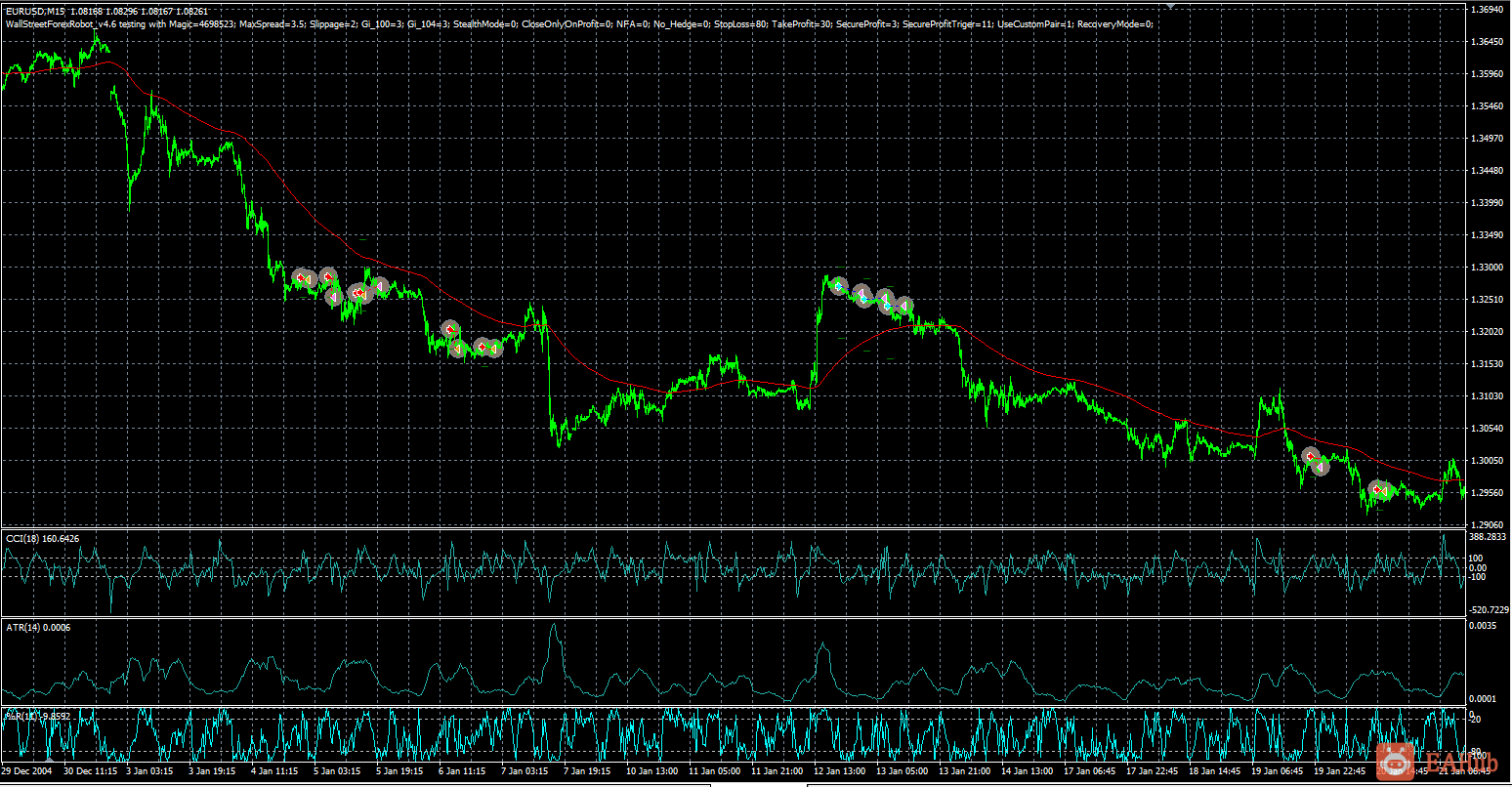Click the CCI scale value -520.7229
Image resolution: width=1512 pixels, height=787 pixels.
(1489, 609)
